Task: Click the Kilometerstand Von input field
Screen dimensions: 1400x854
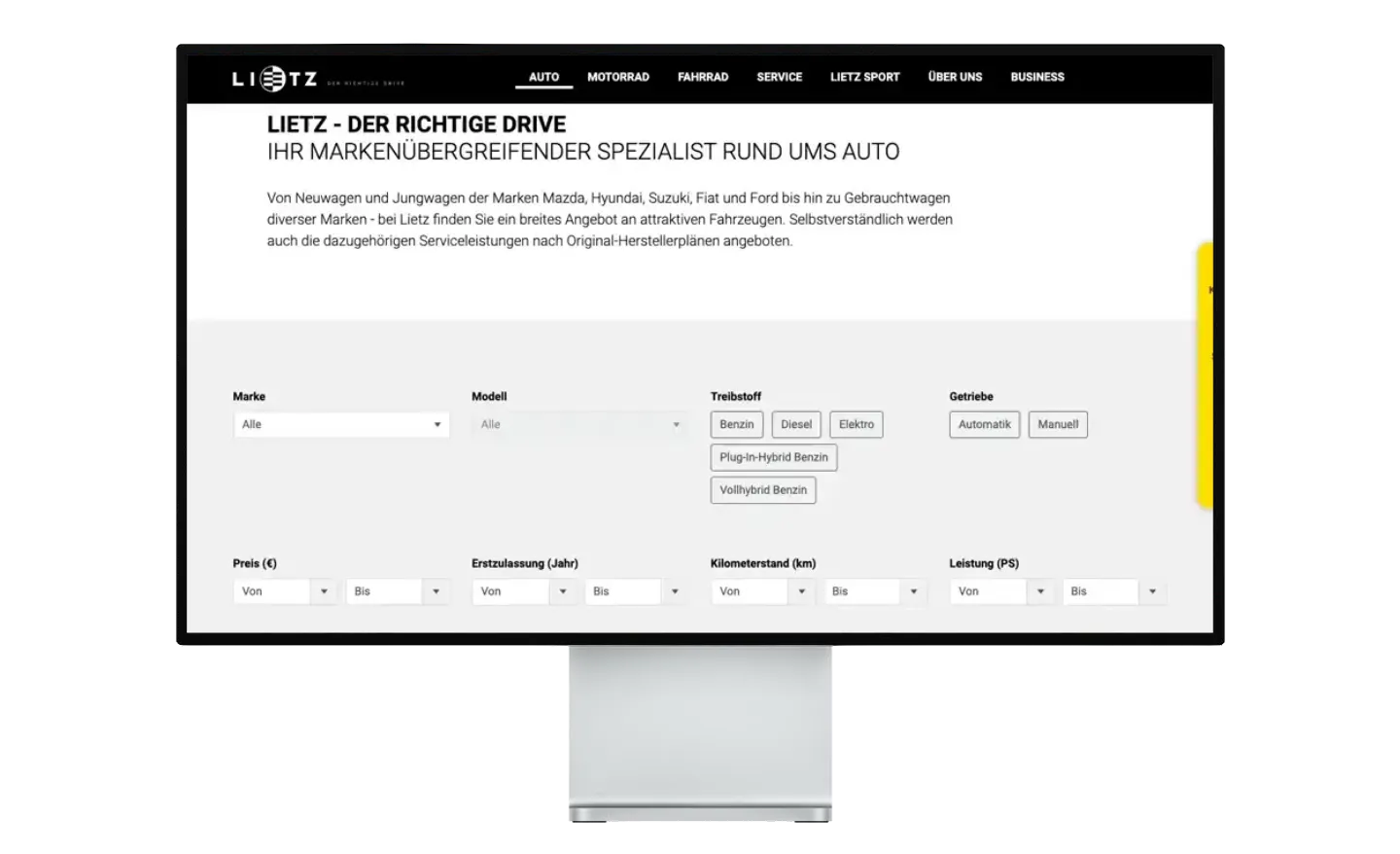Action: [x=751, y=591]
